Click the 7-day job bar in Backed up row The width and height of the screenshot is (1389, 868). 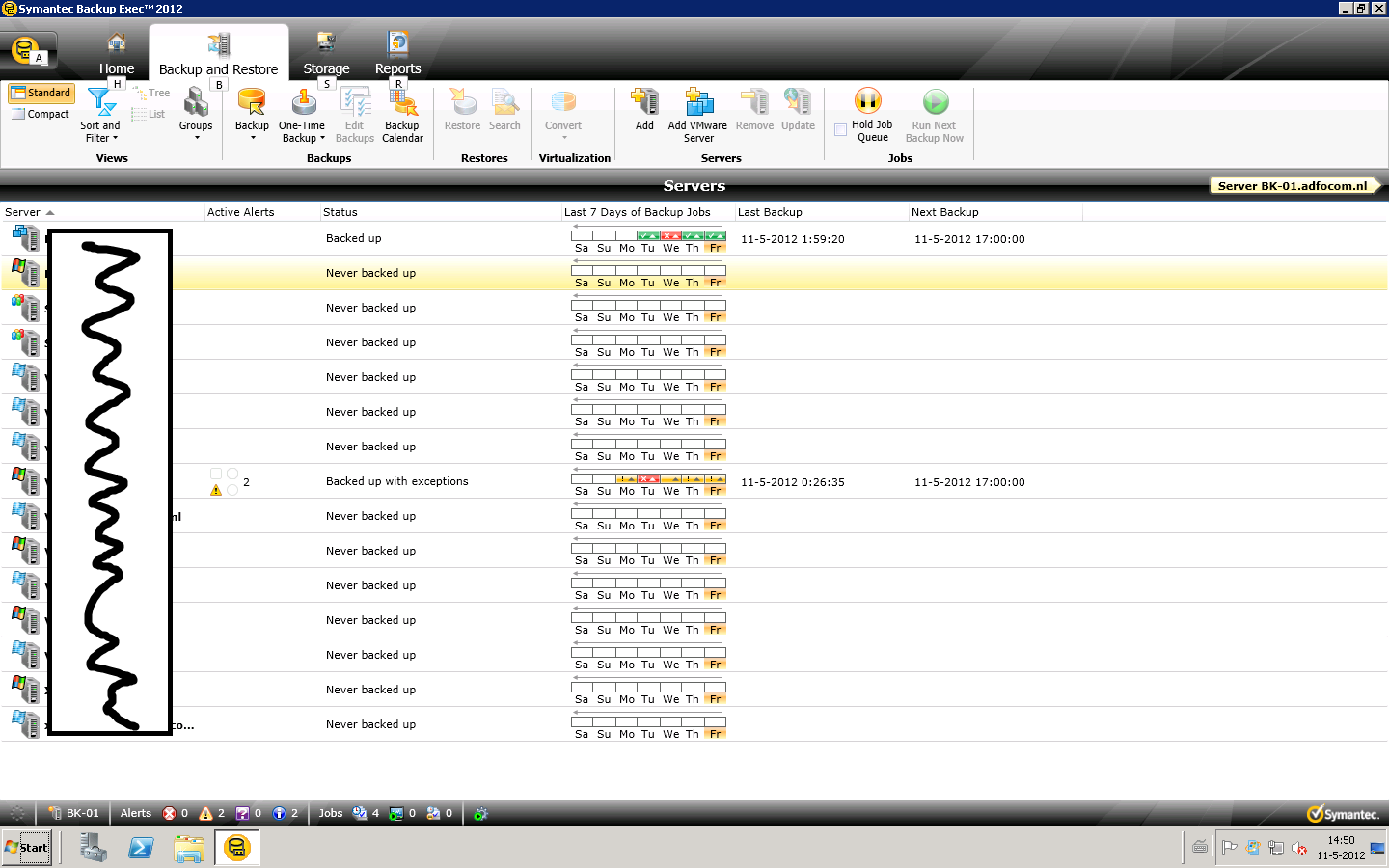648,236
